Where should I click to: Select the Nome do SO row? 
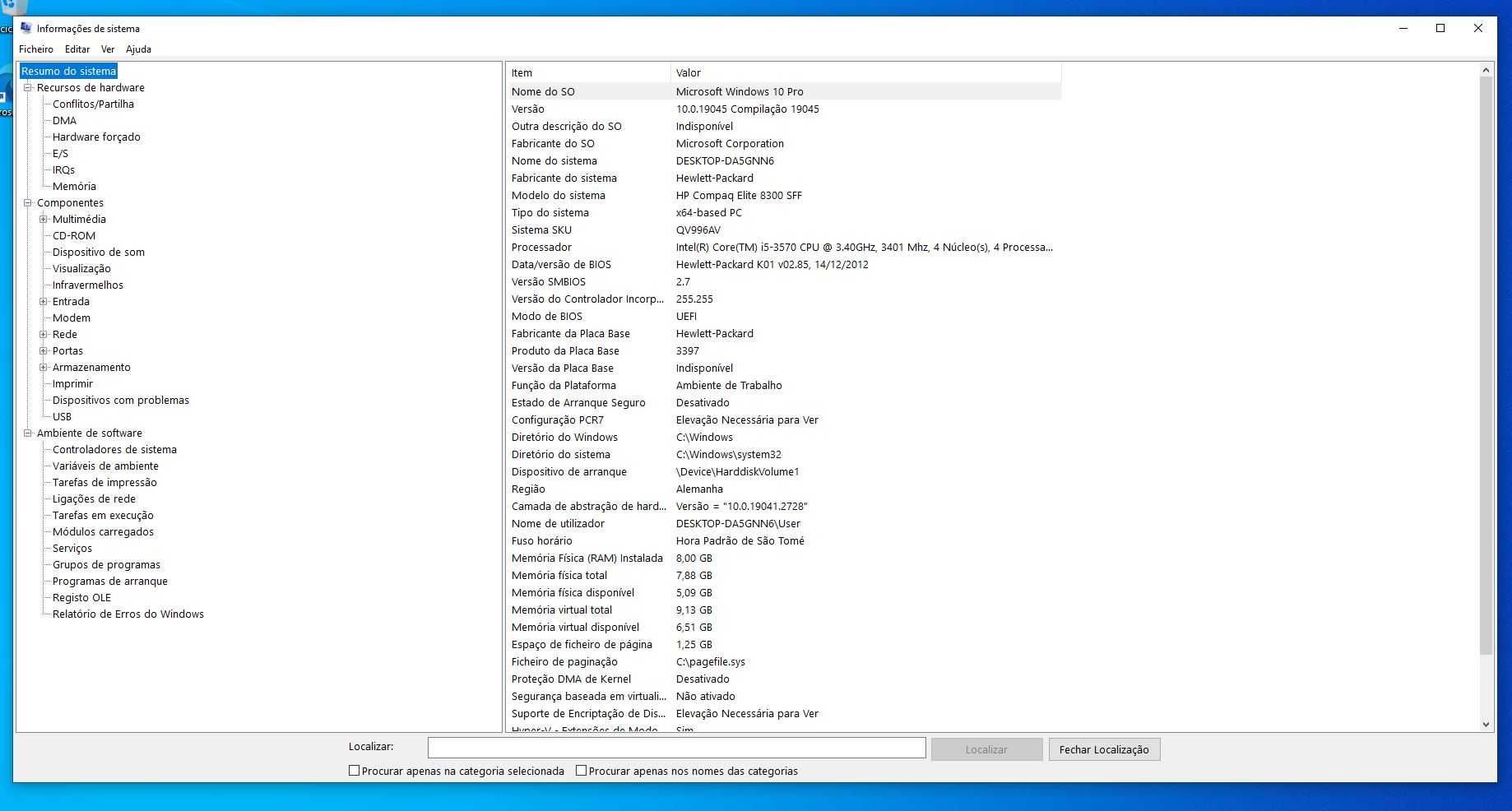click(x=784, y=91)
